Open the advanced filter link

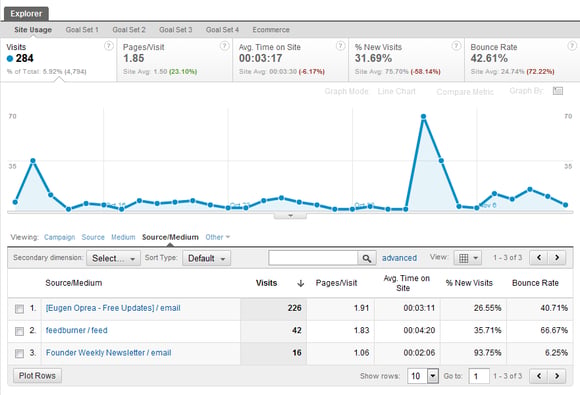(399, 258)
